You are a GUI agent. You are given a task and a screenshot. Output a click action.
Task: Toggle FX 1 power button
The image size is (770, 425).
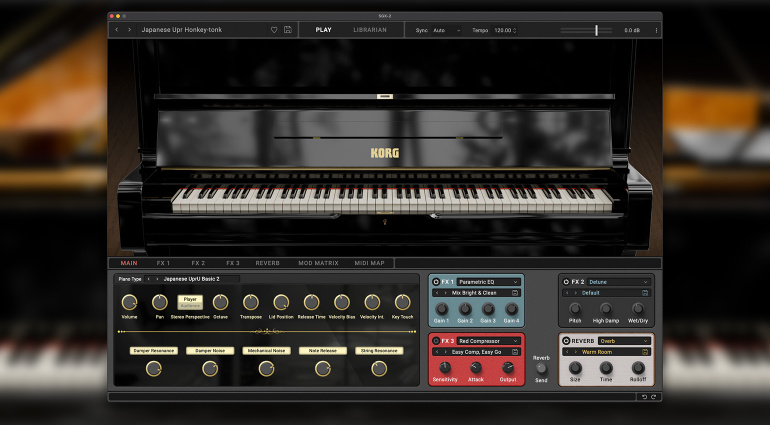click(436, 282)
